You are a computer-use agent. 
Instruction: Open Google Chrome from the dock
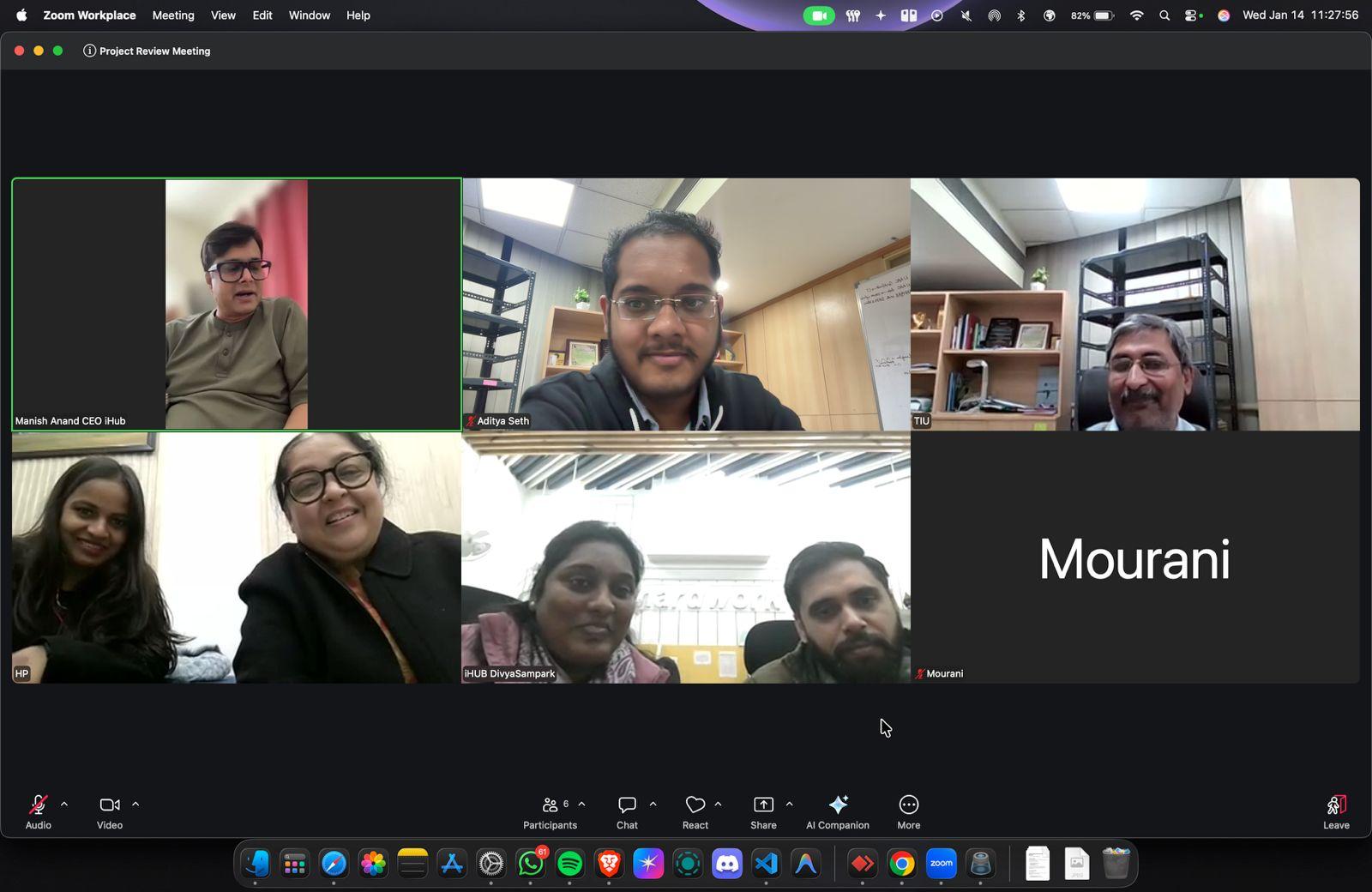(902, 864)
